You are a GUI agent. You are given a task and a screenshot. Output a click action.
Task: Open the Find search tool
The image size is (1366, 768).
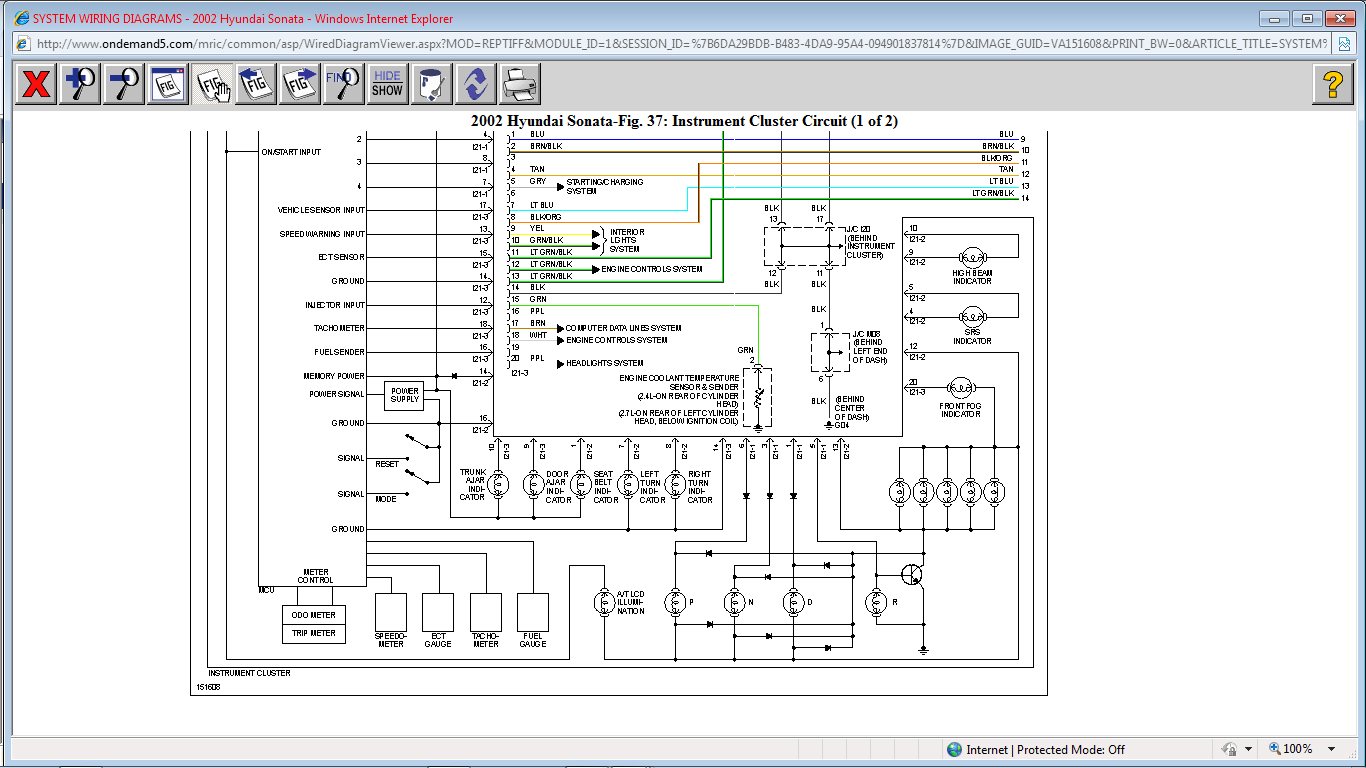[344, 84]
